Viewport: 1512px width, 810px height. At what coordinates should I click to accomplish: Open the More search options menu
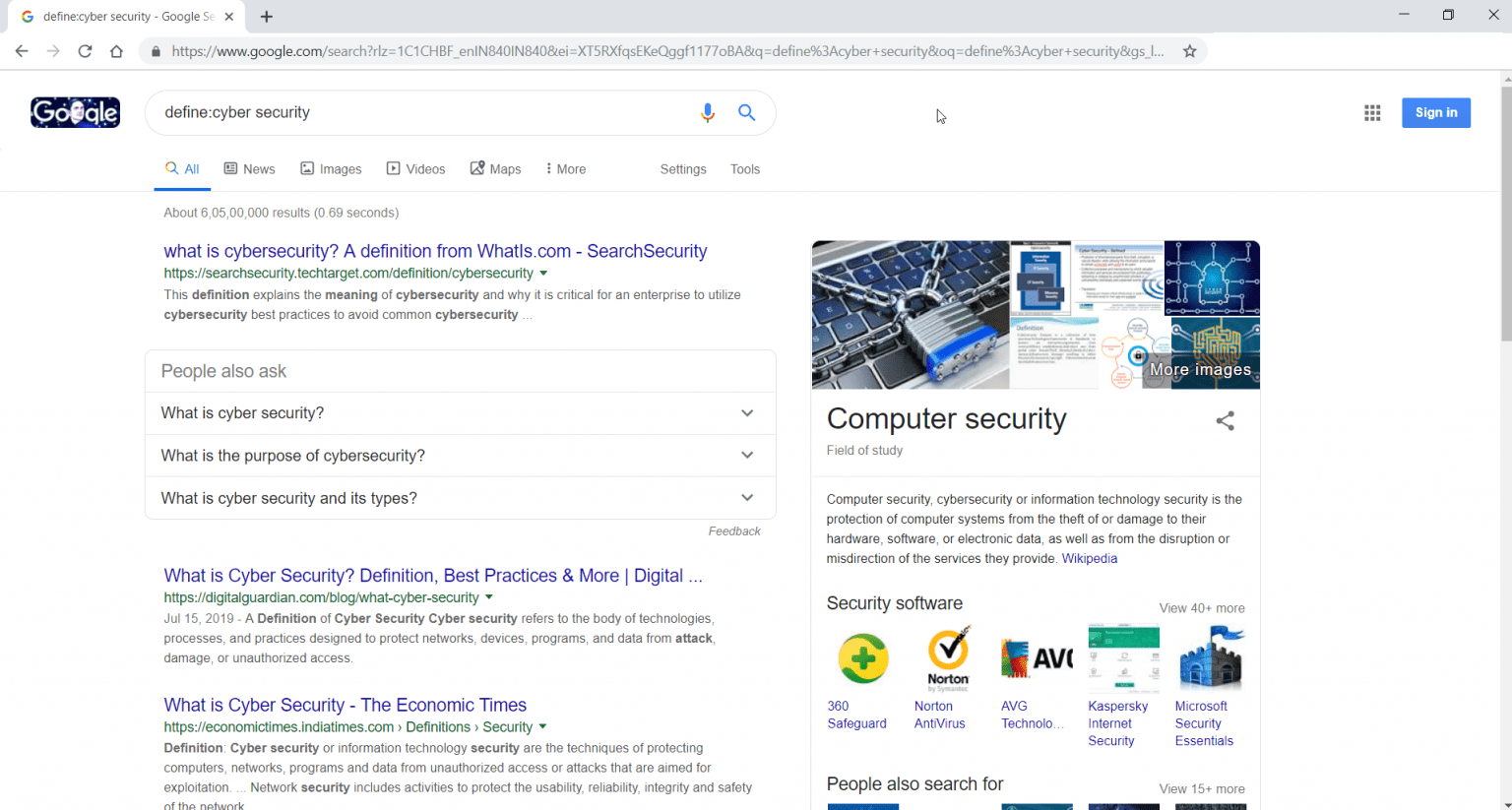click(x=564, y=168)
